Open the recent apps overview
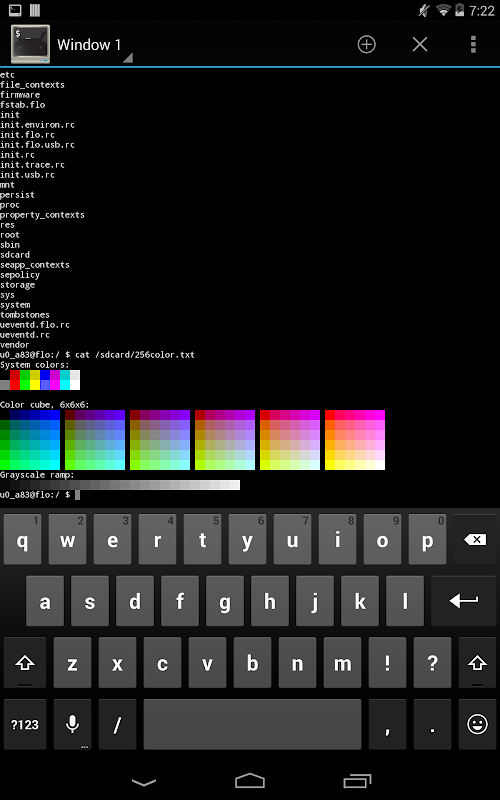Image resolution: width=500 pixels, height=800 pixels. (x=357, y=781)
